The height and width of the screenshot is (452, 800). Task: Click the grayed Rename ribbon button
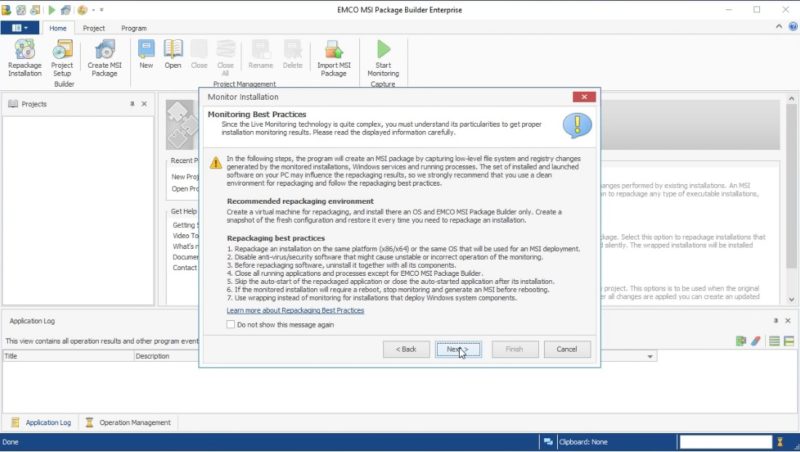click(x=261, y=54)
